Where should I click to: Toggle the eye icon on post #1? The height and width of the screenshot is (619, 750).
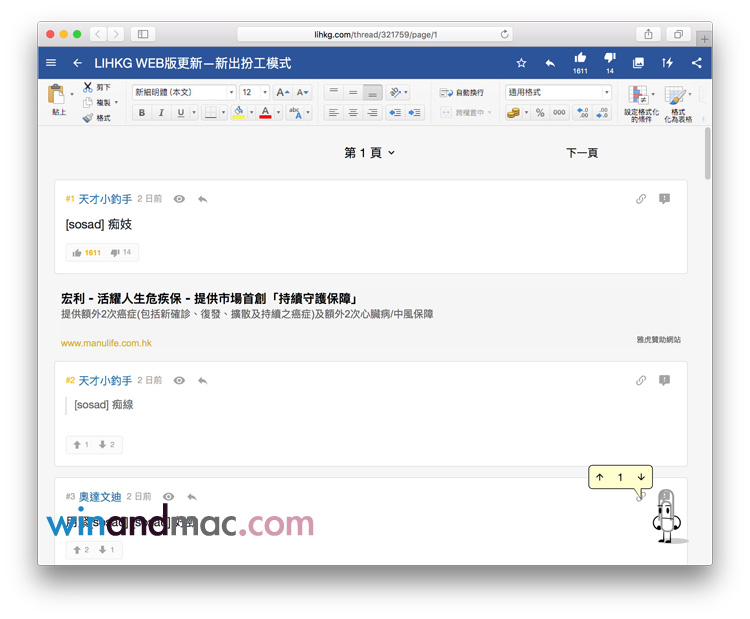tap(179, 199)
